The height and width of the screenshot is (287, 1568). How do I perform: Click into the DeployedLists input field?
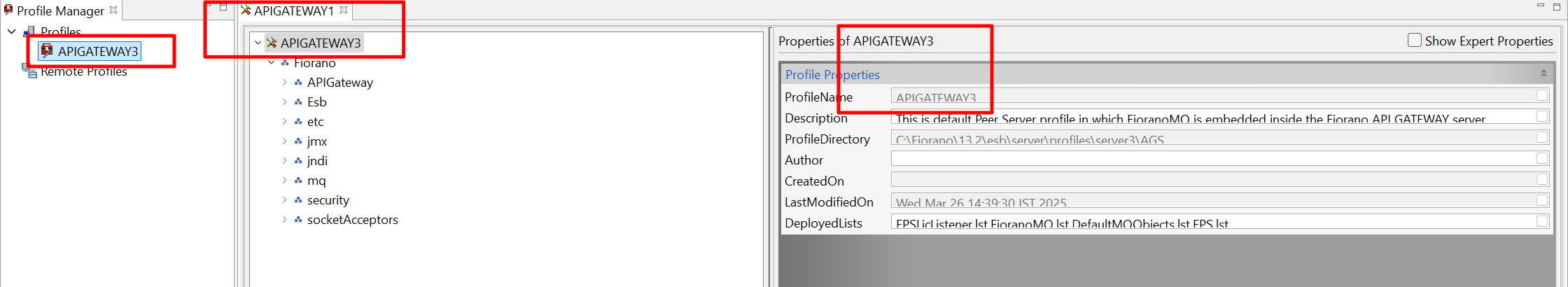click(x=1212, y=222)
